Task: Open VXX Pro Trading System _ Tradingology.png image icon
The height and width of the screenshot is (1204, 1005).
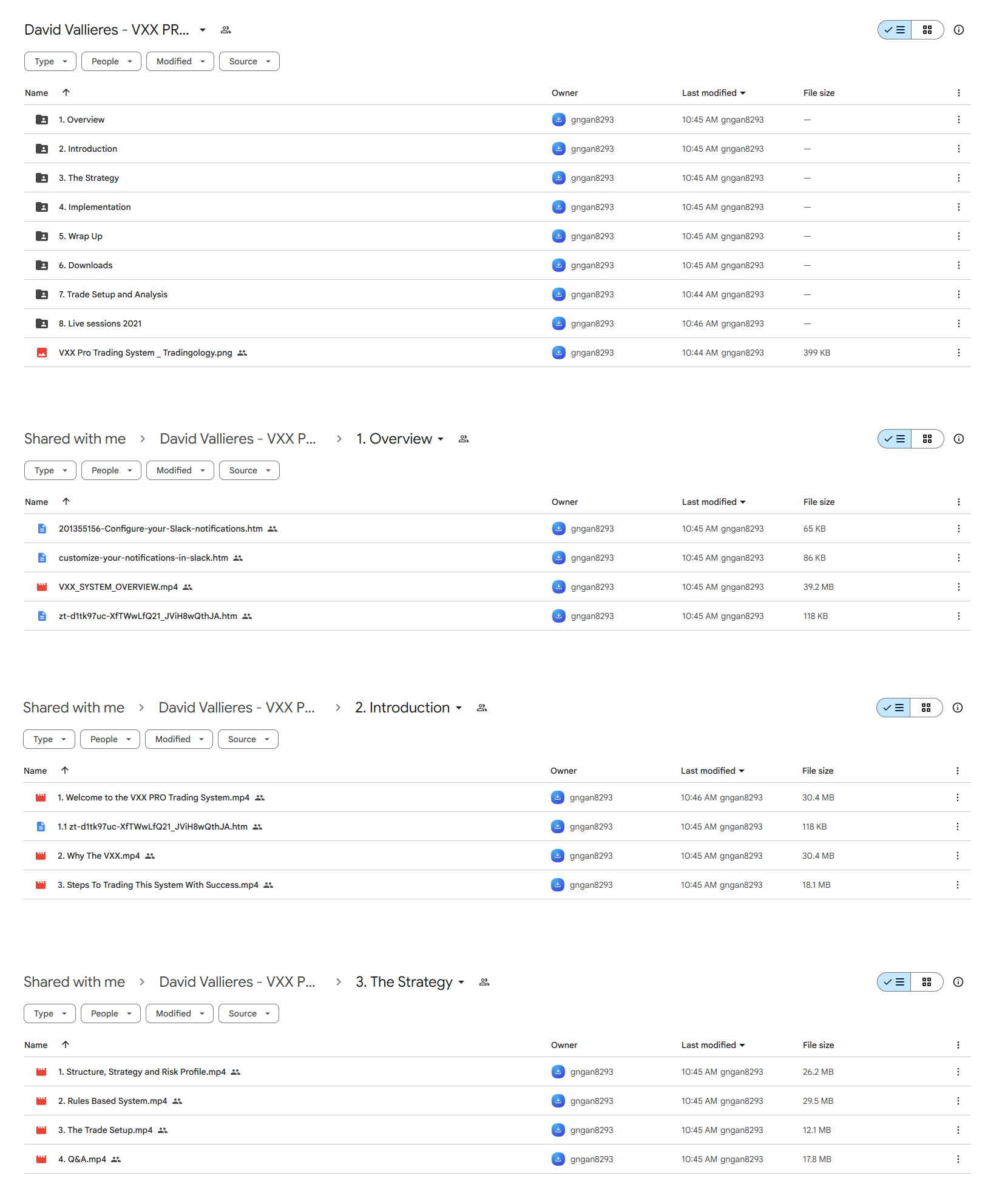Action: pyautogui.click(x=42, y=353)
